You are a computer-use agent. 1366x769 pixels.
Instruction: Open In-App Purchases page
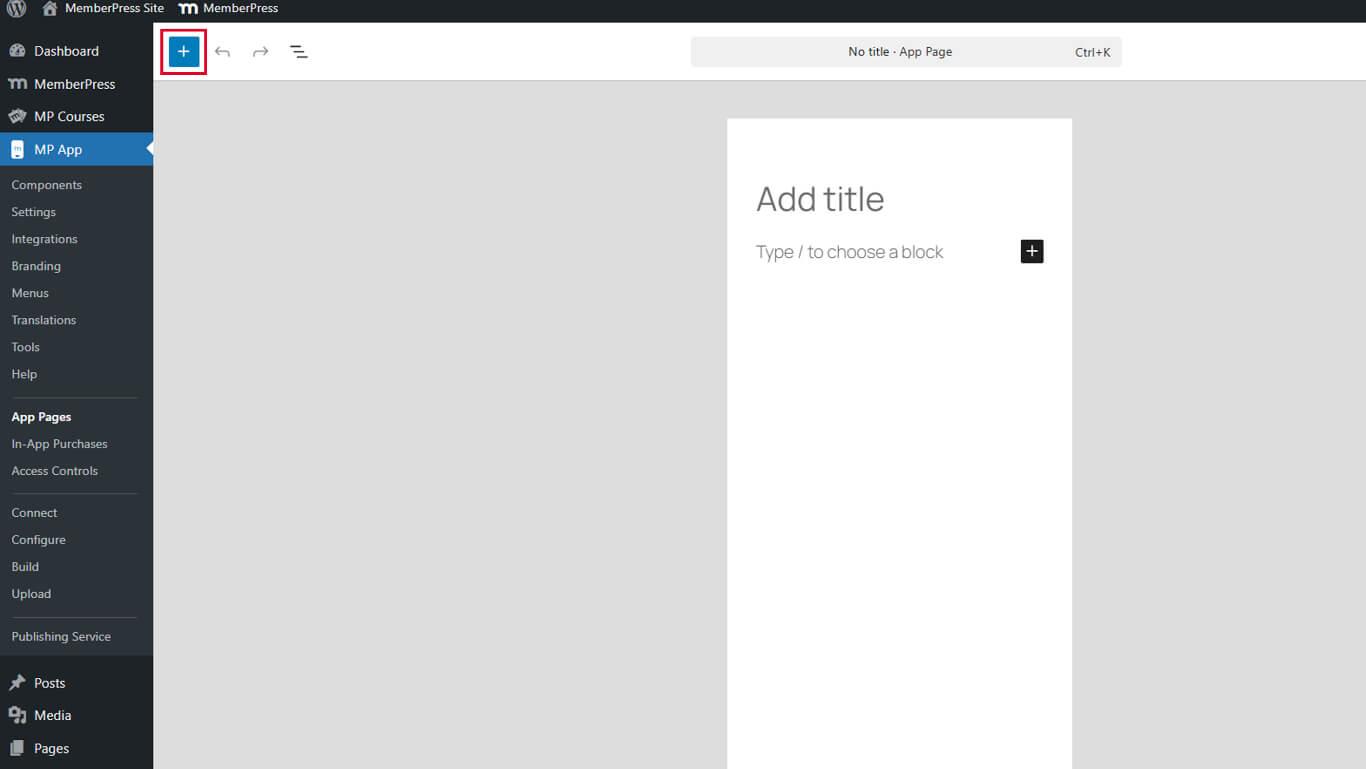pyautogui.click(x=59, y=444)
